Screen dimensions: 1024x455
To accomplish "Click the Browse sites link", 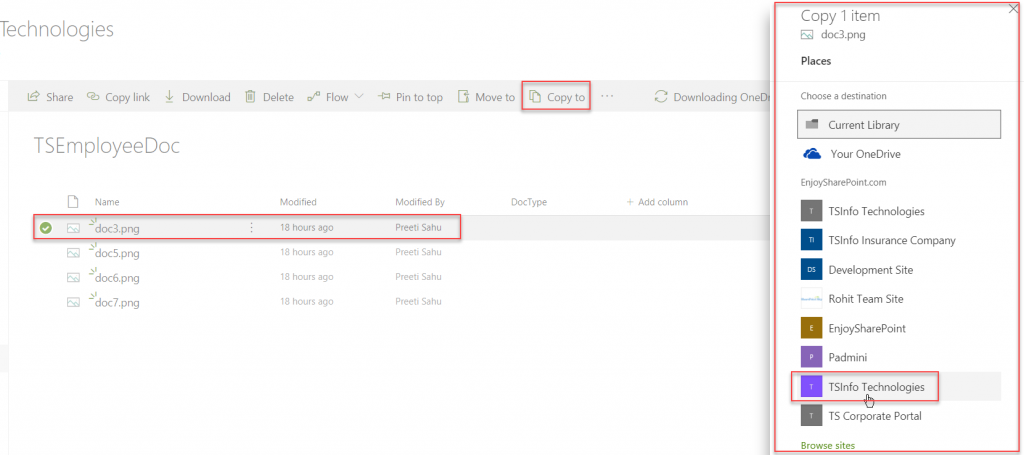I will [827, 445].
